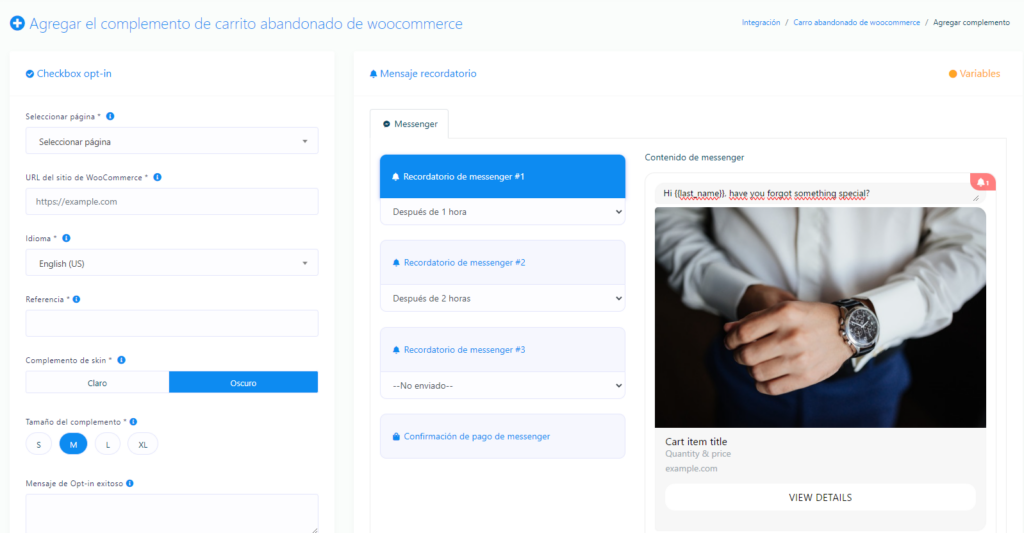
Task: Click the orange circle icon beside Variables
Action: coord(953,74)
